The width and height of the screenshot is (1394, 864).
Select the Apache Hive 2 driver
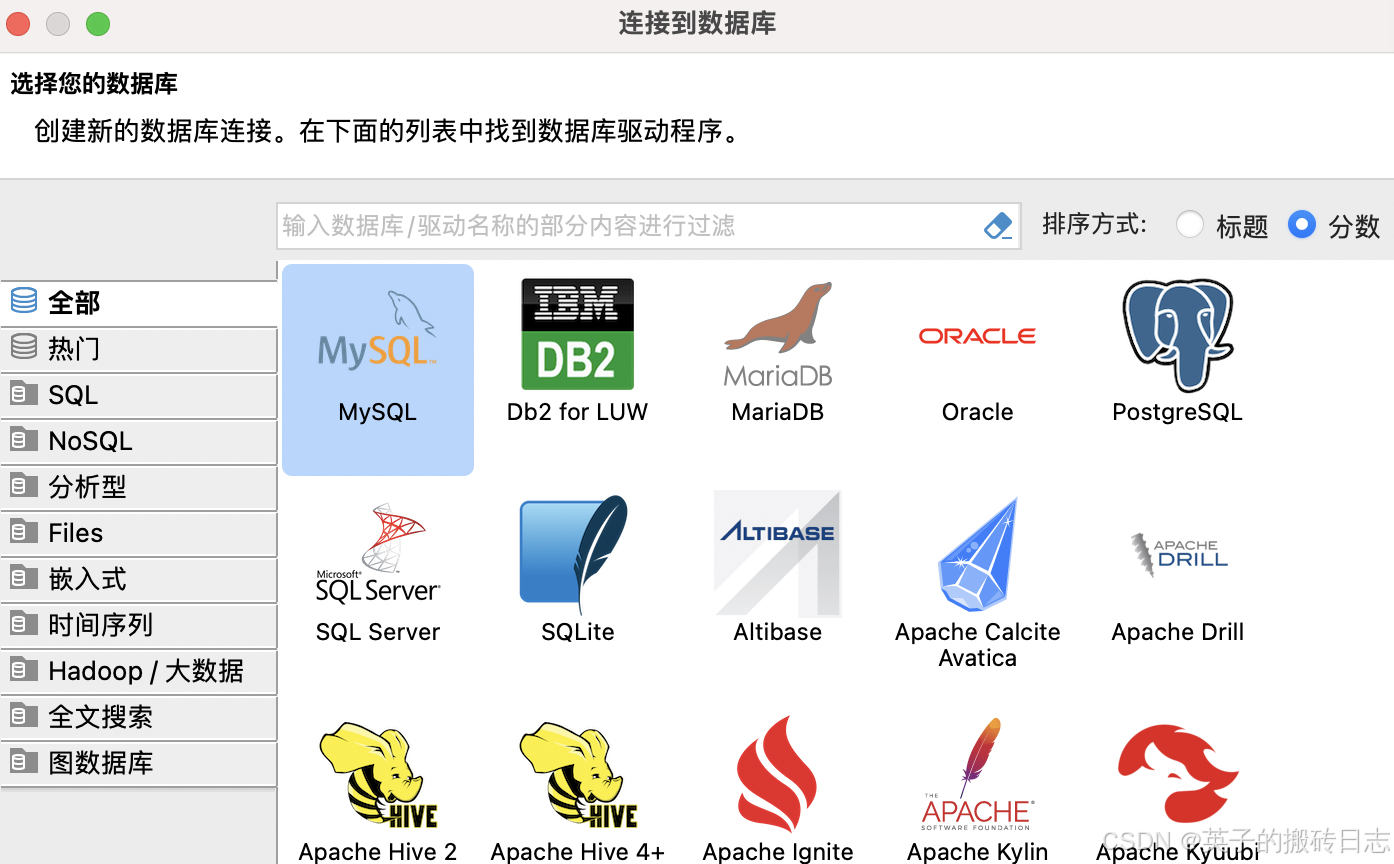[x=378, y=792]
